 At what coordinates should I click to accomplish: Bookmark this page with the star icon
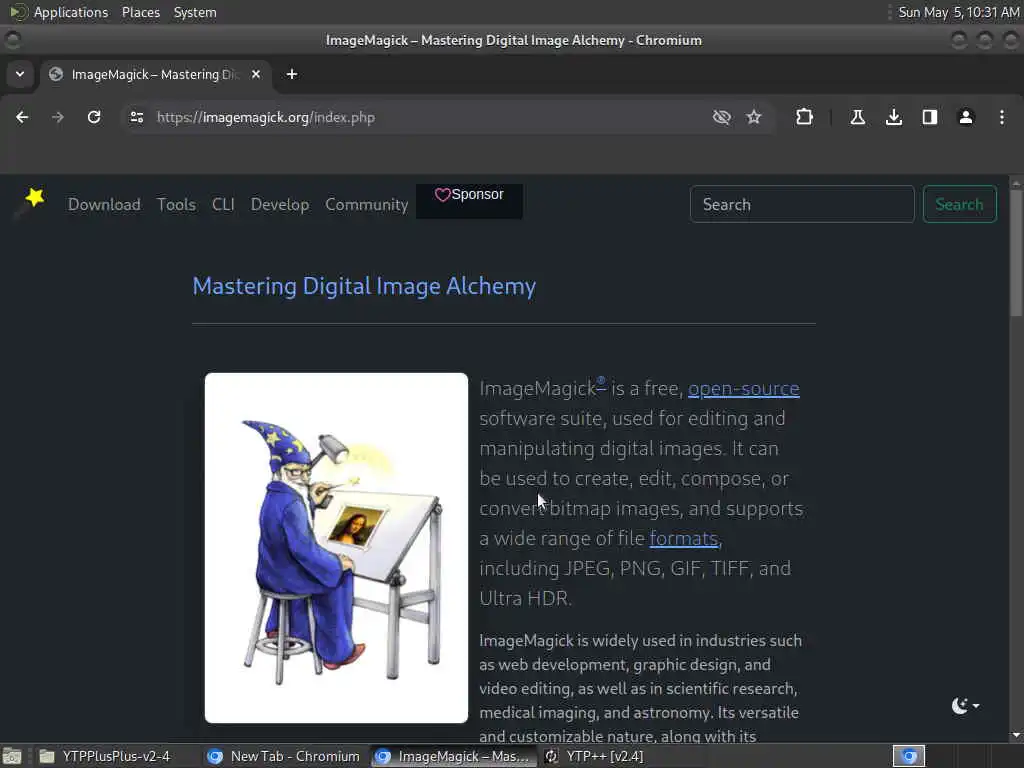pyautogui.click(x=754, y=118)
